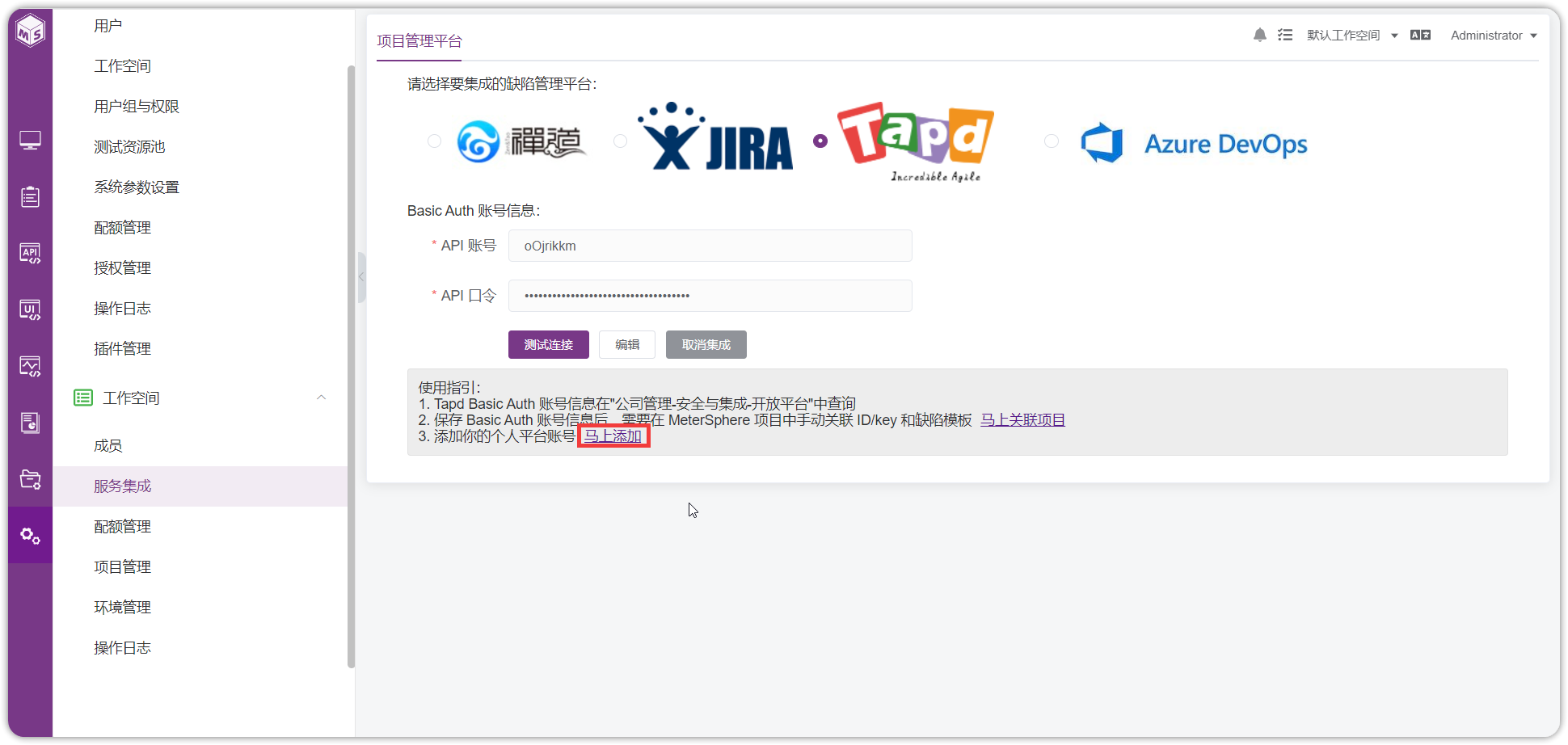Follow the 马上关联项目 link
Screen dimensions: 1568x745
[x=1022, y=420]
